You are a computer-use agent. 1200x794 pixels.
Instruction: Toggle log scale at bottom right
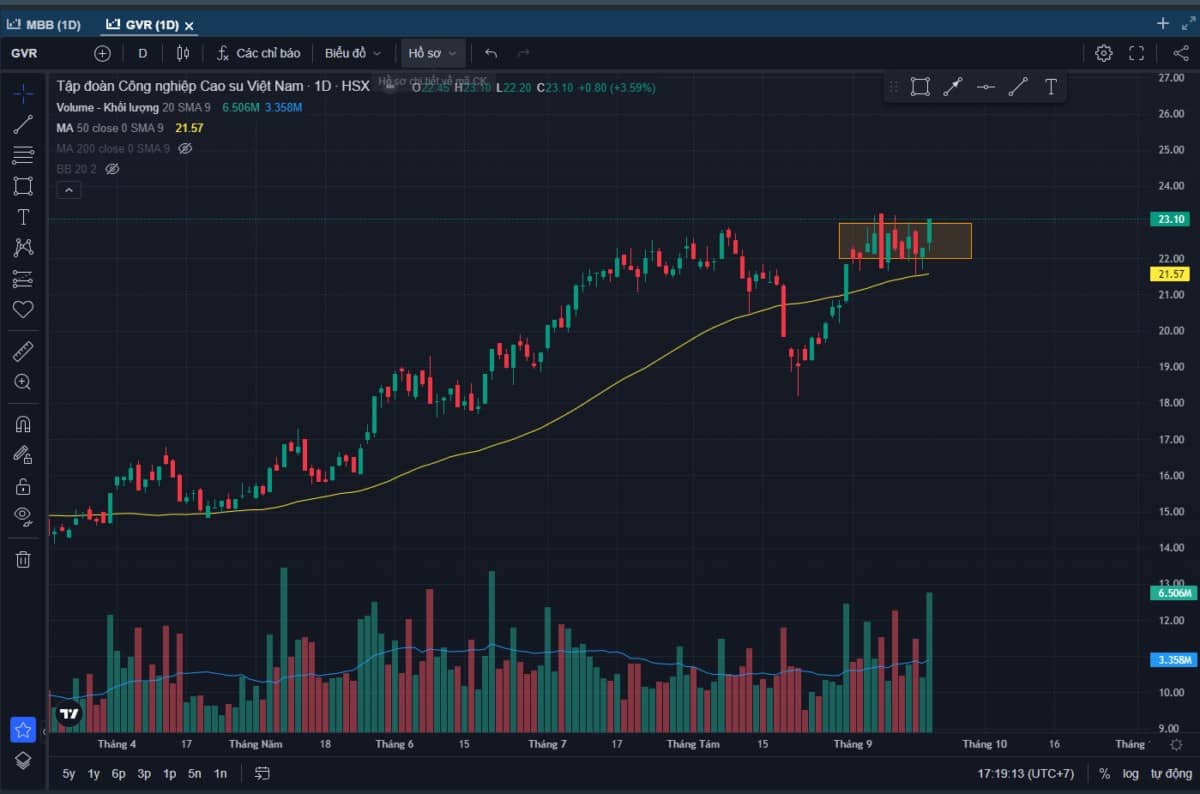pos(1130,773)
